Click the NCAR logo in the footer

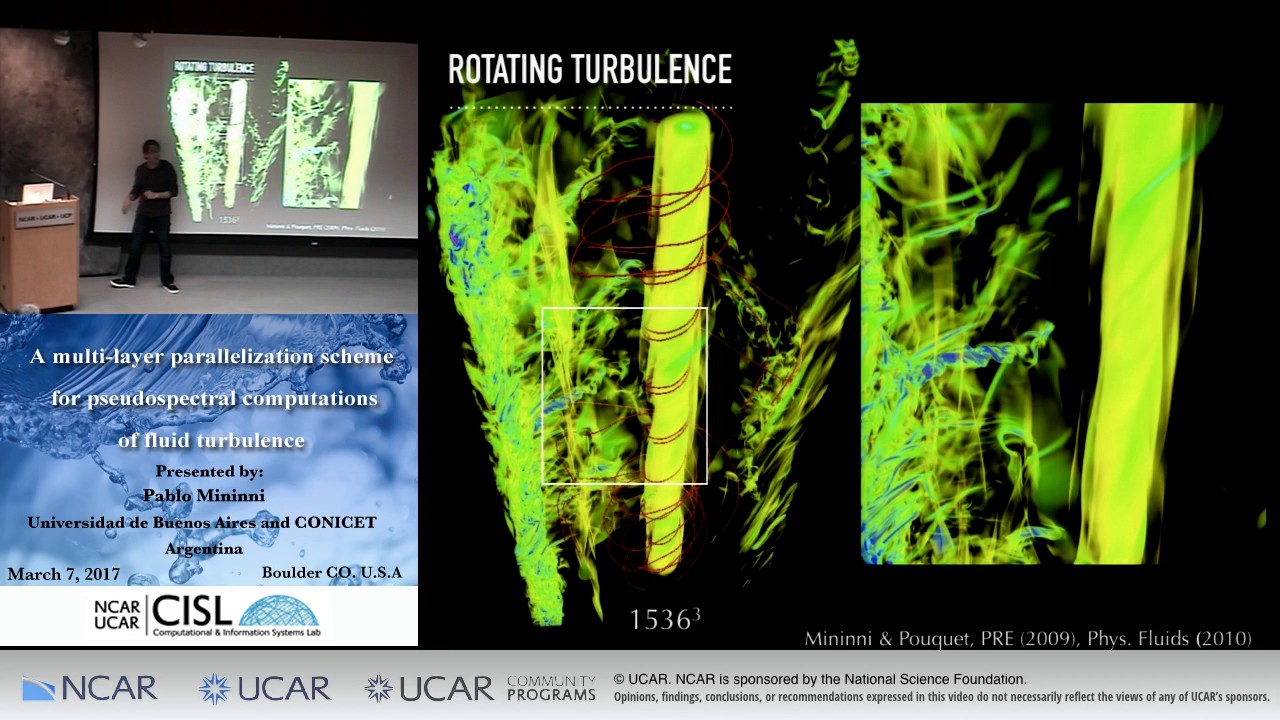point(90,689)
